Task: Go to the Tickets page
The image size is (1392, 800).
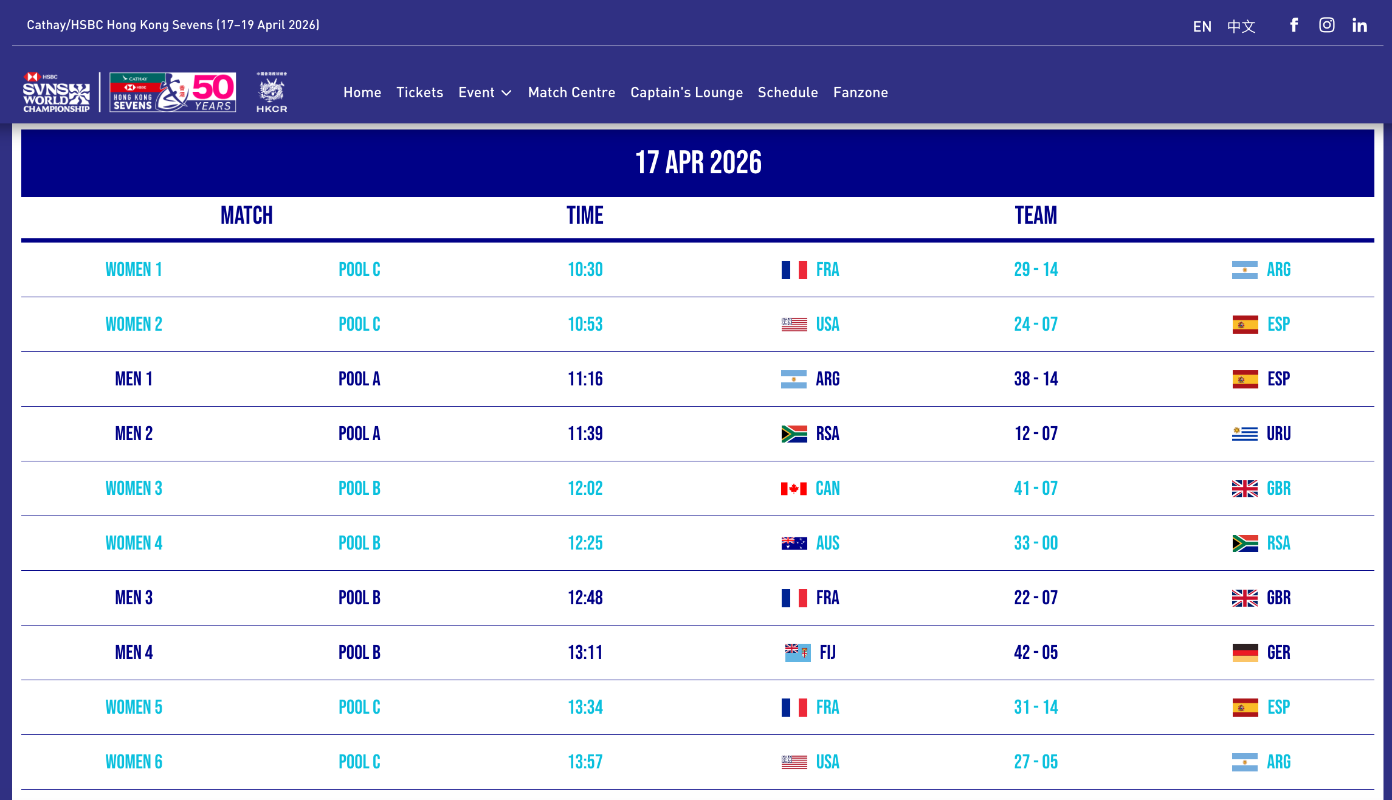Action: coord(419,92)
